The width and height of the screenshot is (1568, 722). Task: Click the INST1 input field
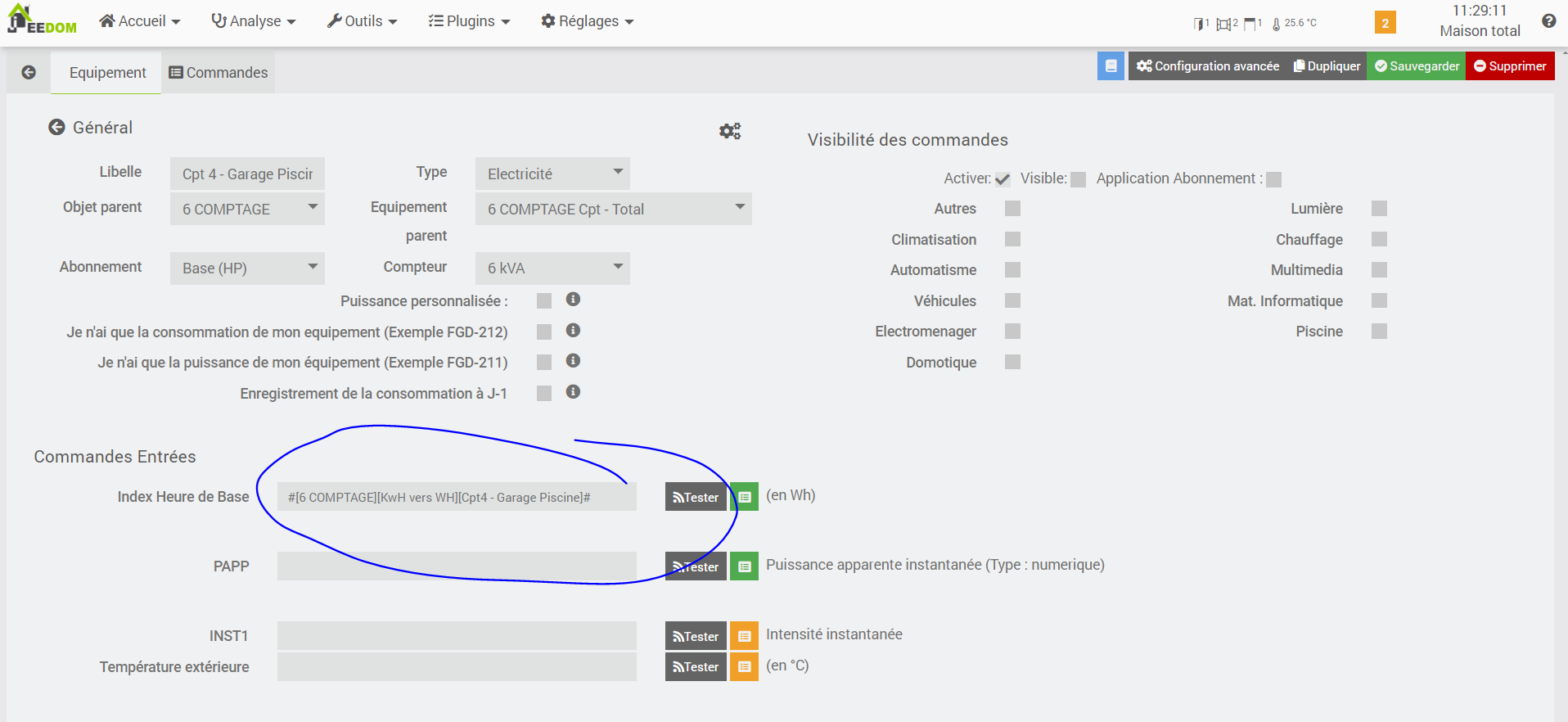point(457,636)
